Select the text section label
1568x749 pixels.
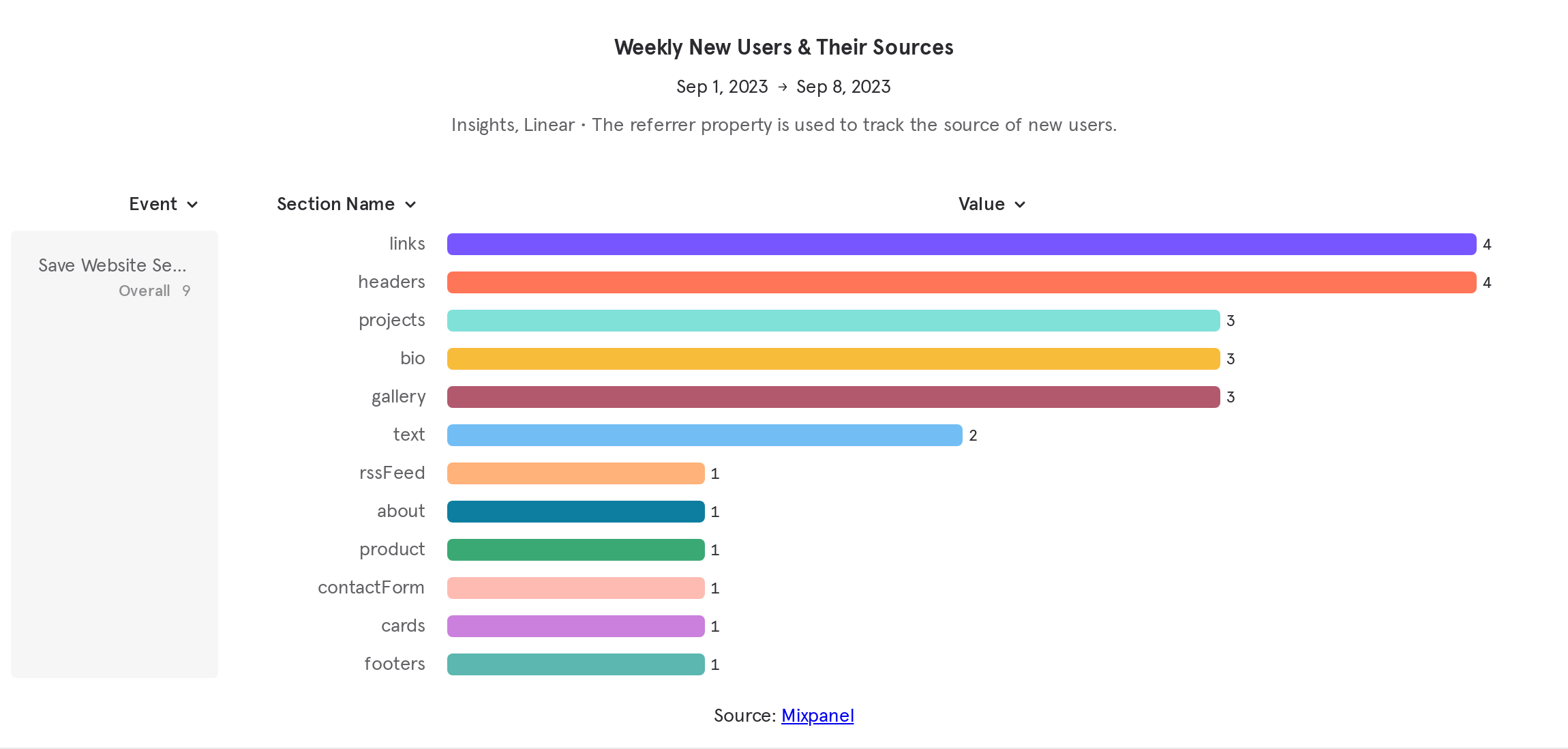[408, 435]
